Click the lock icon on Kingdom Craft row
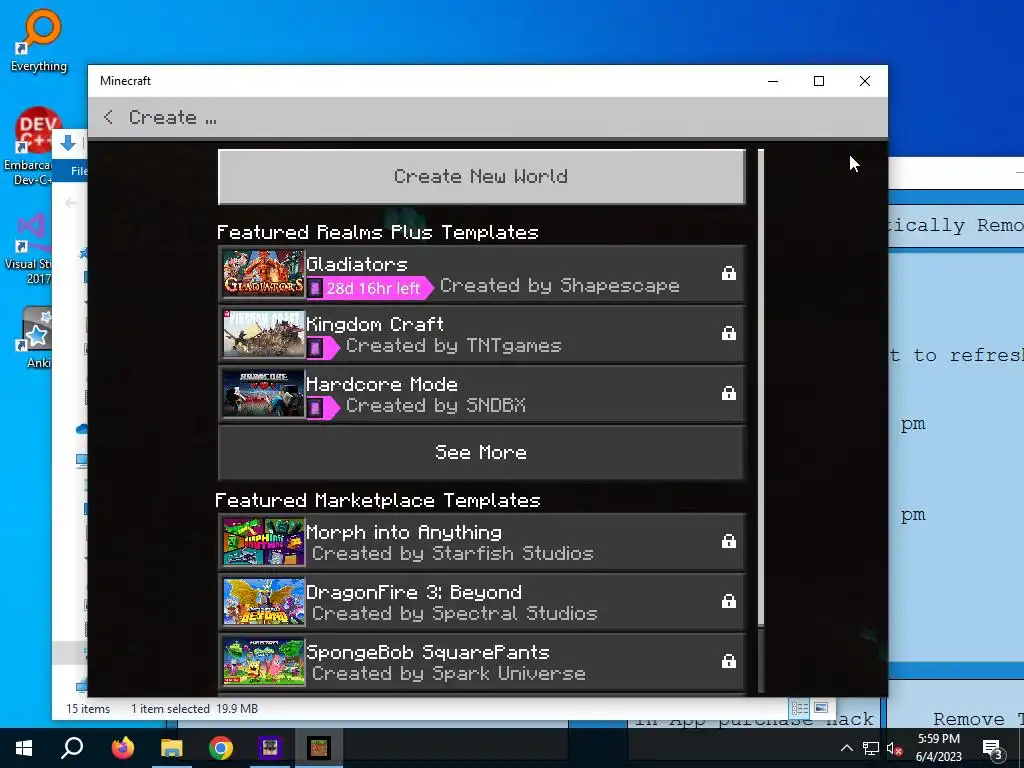Screen dimensions: 1024x768 (x=729, y=333)
